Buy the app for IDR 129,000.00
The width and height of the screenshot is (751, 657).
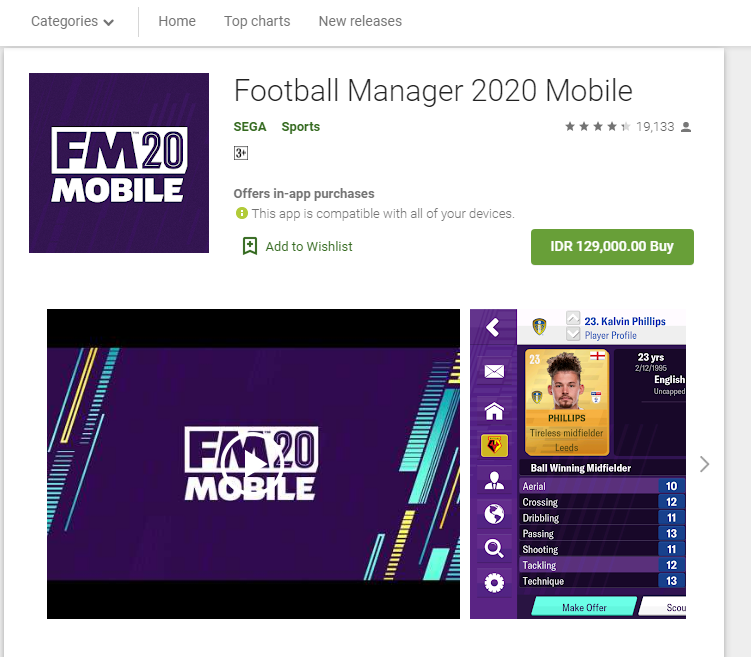click(612, 247)
